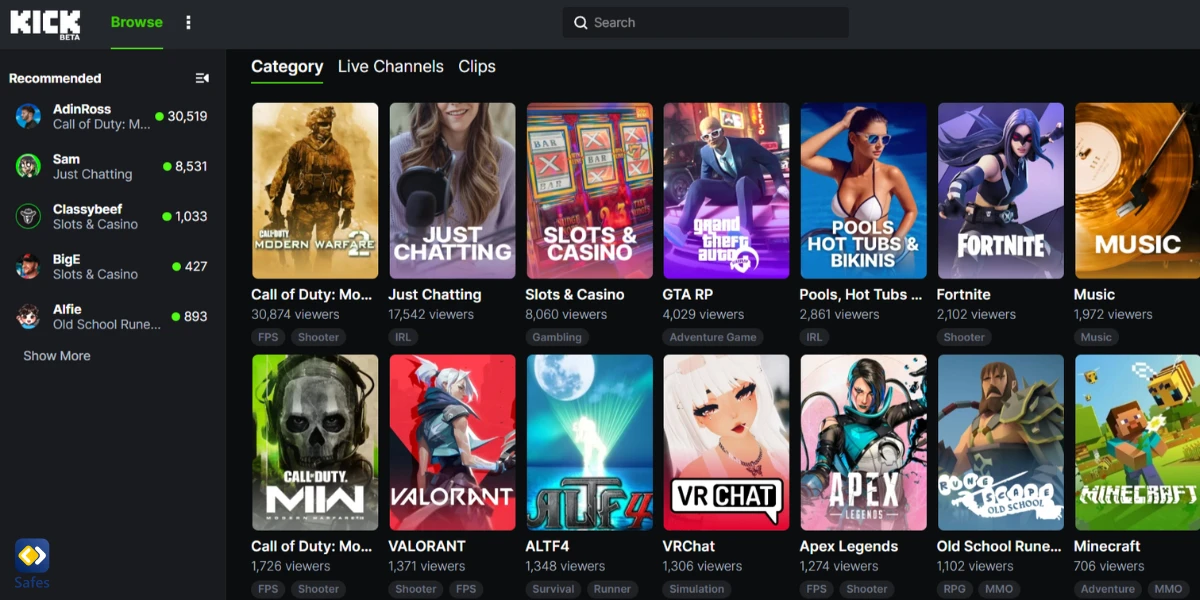Image resolution: width=1200 pixels, height=600 pixels.
Task: Open the Apex Legends category thumbnail
Action: [863, 443]
